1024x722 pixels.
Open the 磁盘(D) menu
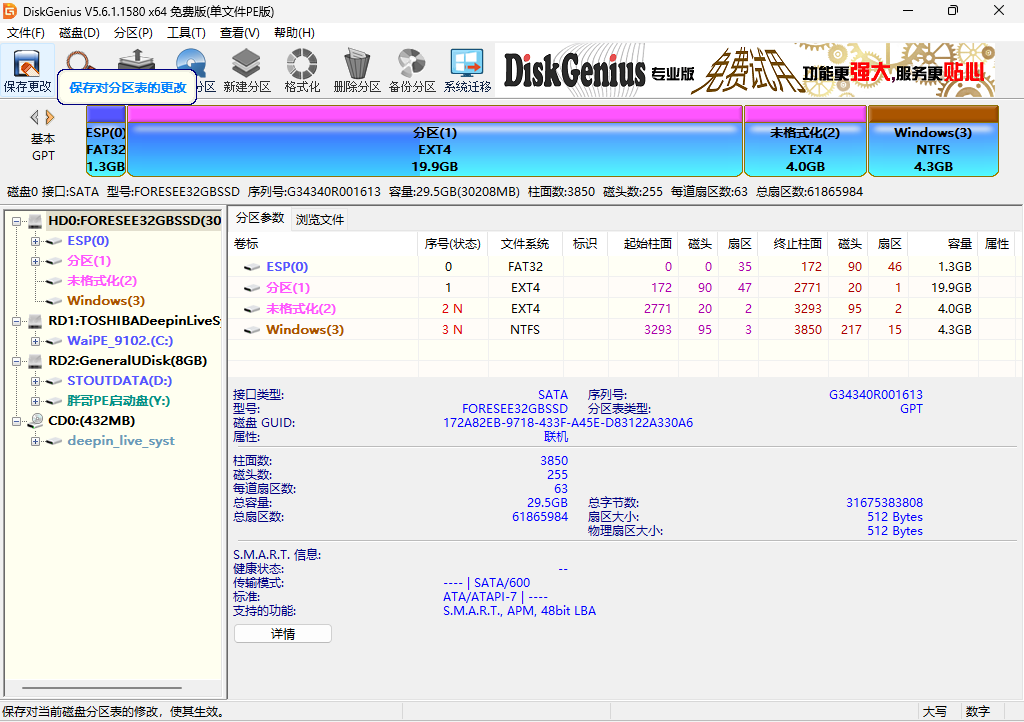point(79,33)
